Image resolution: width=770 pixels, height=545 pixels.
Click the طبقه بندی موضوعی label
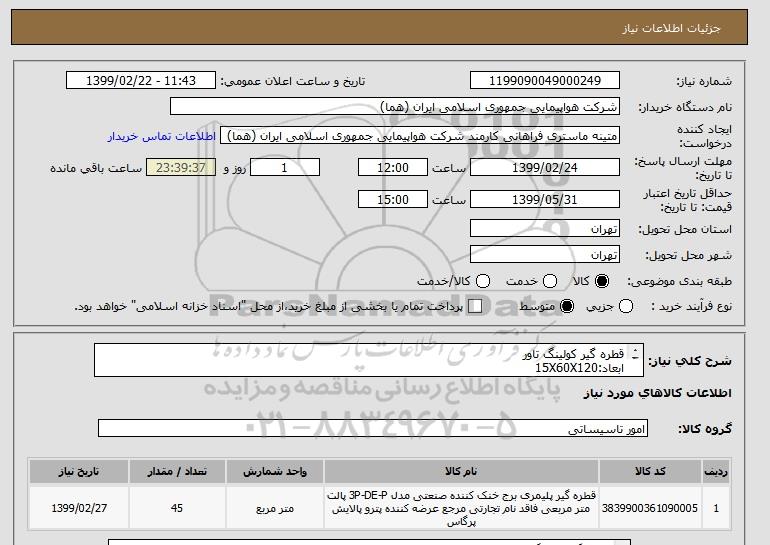tap(680, 281)
